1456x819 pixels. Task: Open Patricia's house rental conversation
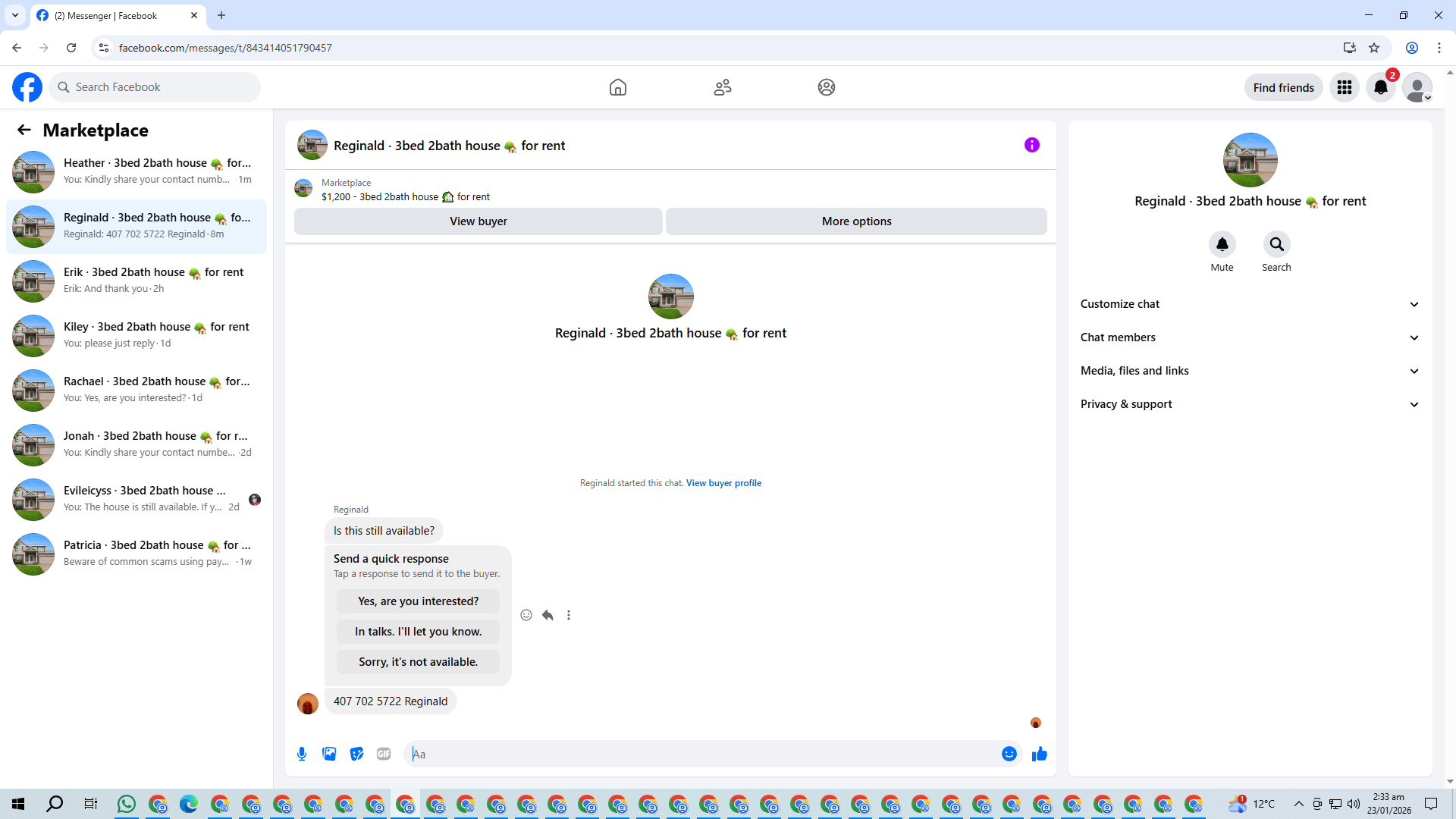pos(136,554)
